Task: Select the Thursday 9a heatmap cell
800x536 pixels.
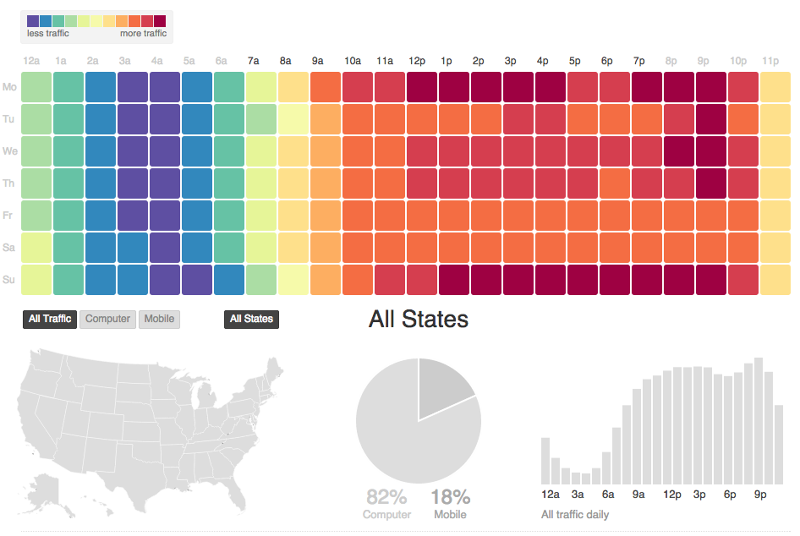Action: pyautogui.click(x=326, y=183)
